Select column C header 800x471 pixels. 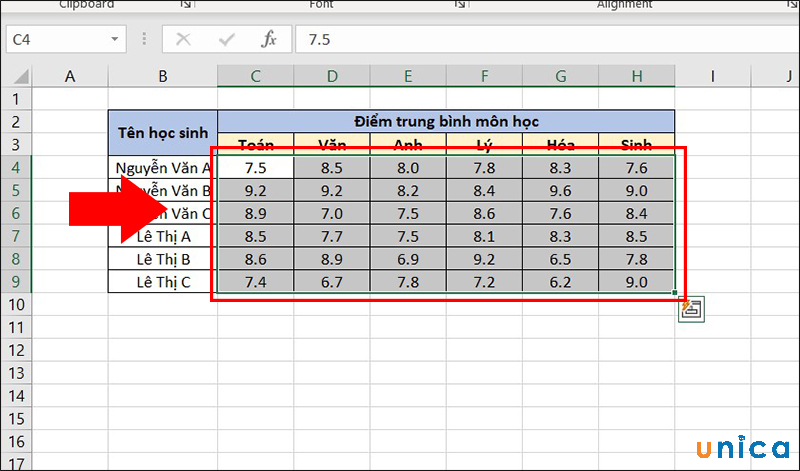[256, 77]
